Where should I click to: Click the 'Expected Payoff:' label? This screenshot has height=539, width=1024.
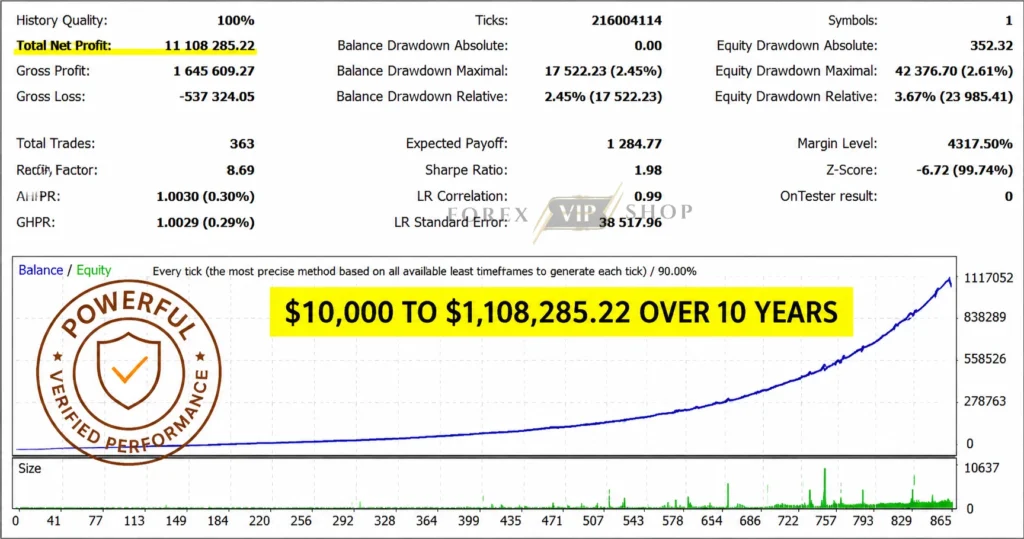click(456, 144)
